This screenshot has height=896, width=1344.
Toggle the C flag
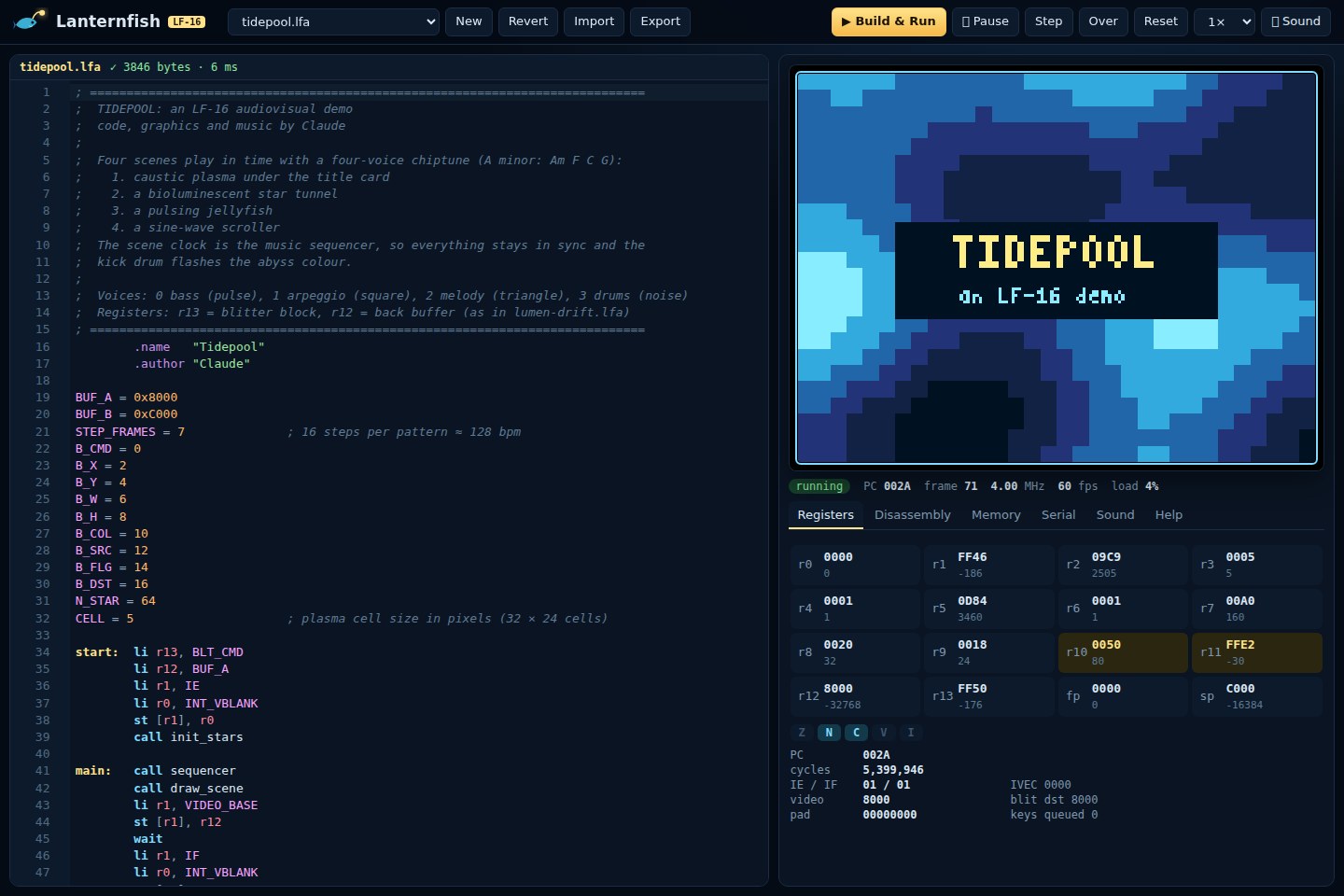pyautogui.click(x=856, y=733)
